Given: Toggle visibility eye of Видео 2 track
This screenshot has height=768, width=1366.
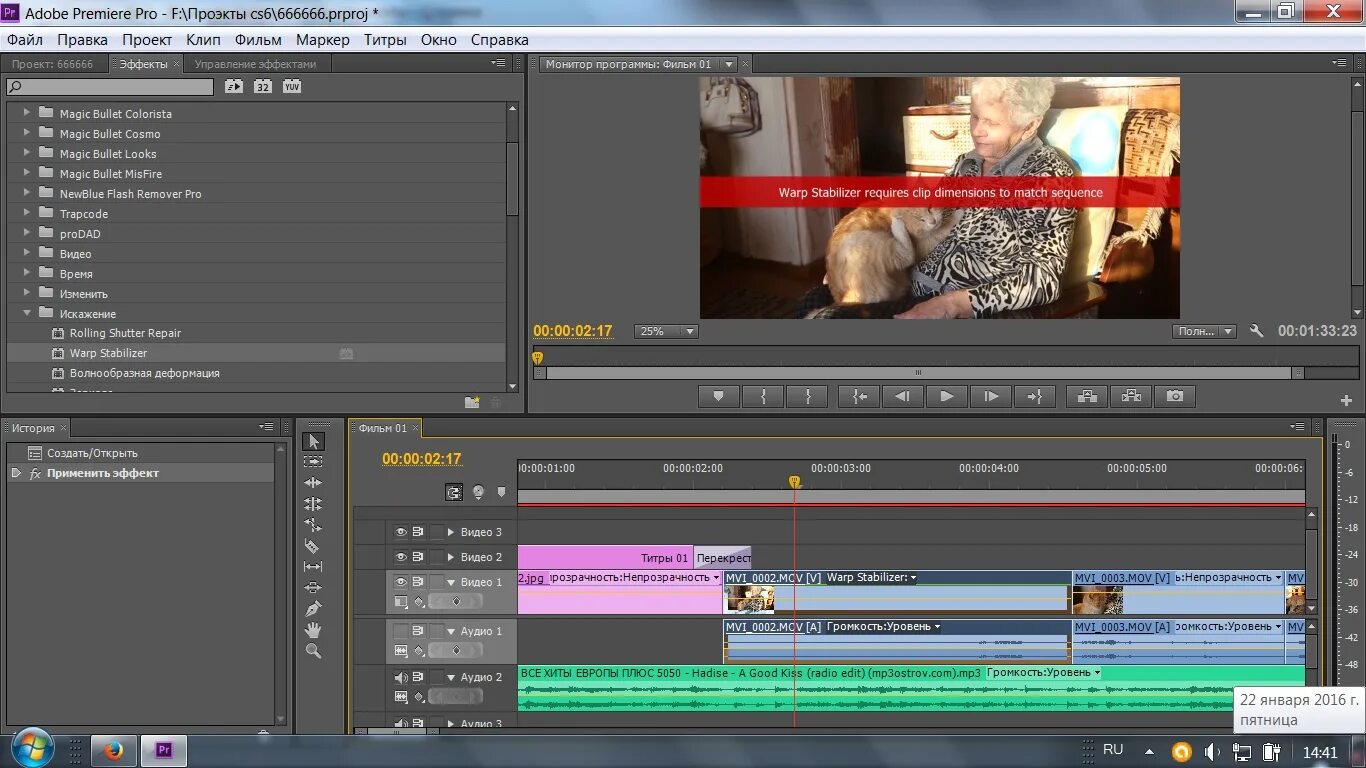Looking at the screenshot, I should click(x=401, y=557).
